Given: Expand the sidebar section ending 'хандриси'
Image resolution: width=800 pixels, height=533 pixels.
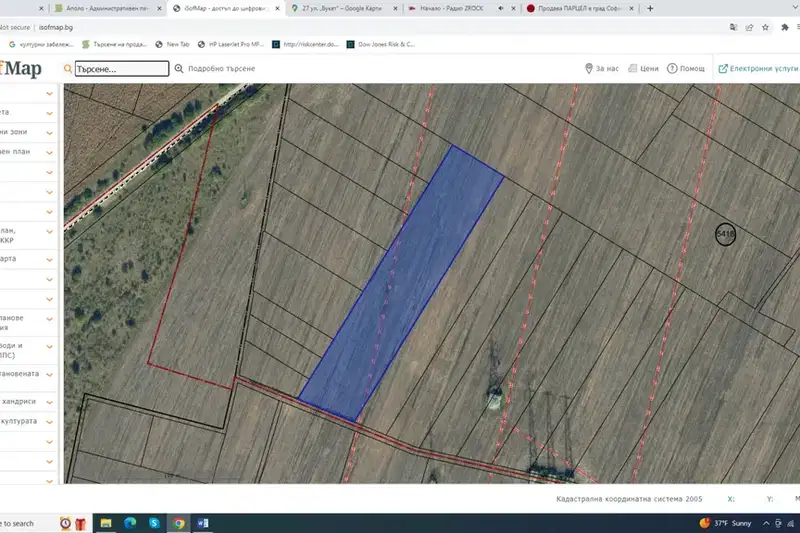Looking at the screenshot, I should (49, 402).
